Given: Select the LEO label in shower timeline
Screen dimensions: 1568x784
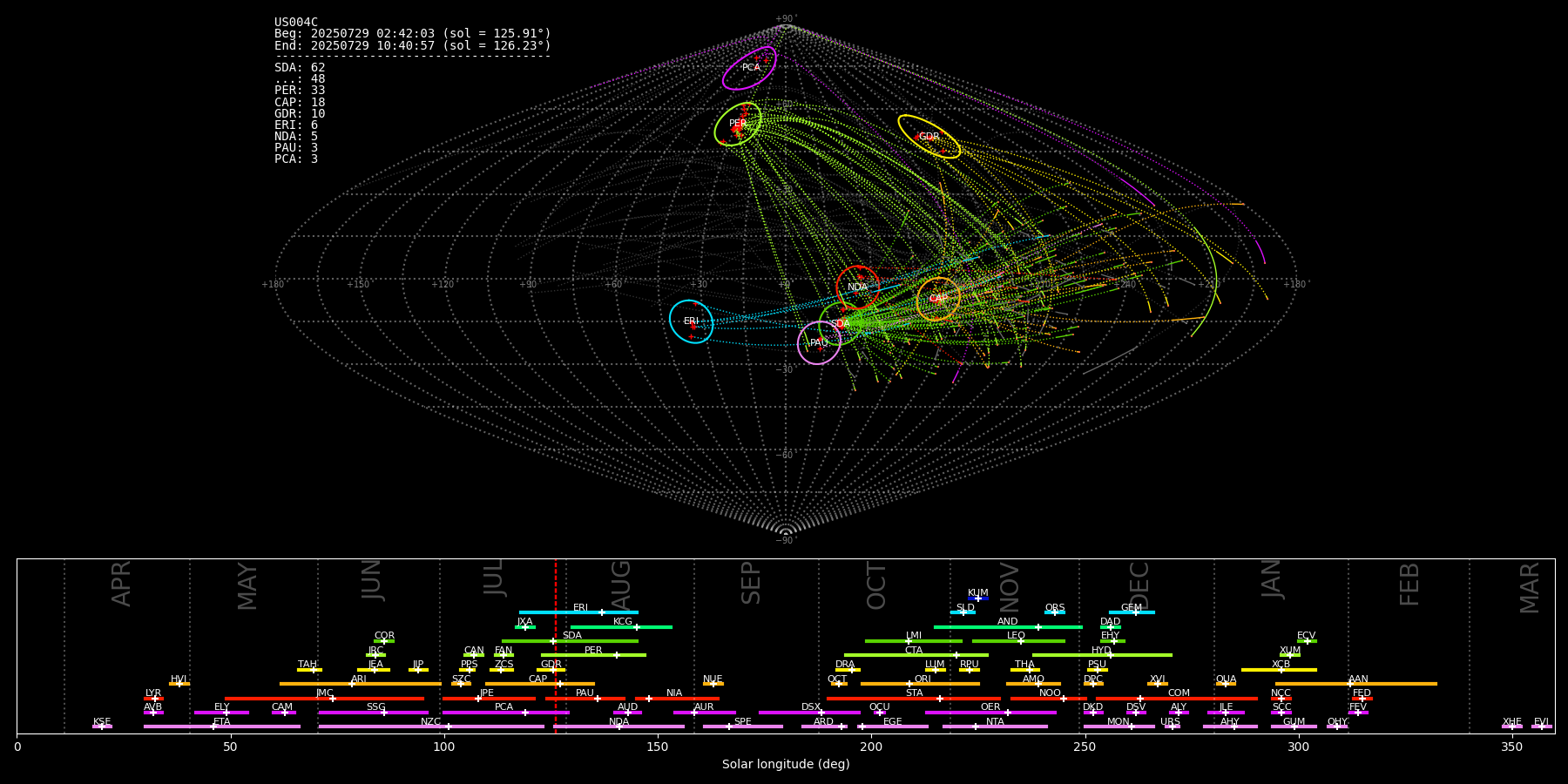Looking at the screenshot, I should [1017, 636].
